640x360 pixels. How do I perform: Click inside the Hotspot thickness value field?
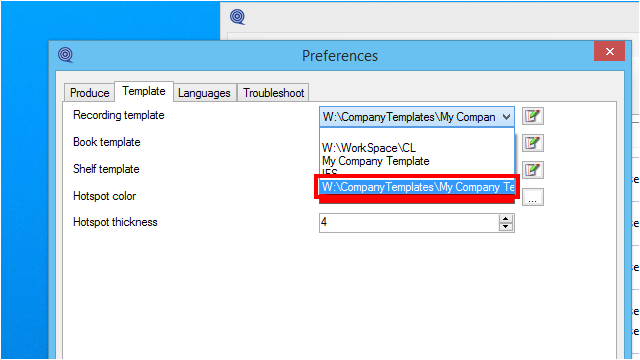click(409, 223)
